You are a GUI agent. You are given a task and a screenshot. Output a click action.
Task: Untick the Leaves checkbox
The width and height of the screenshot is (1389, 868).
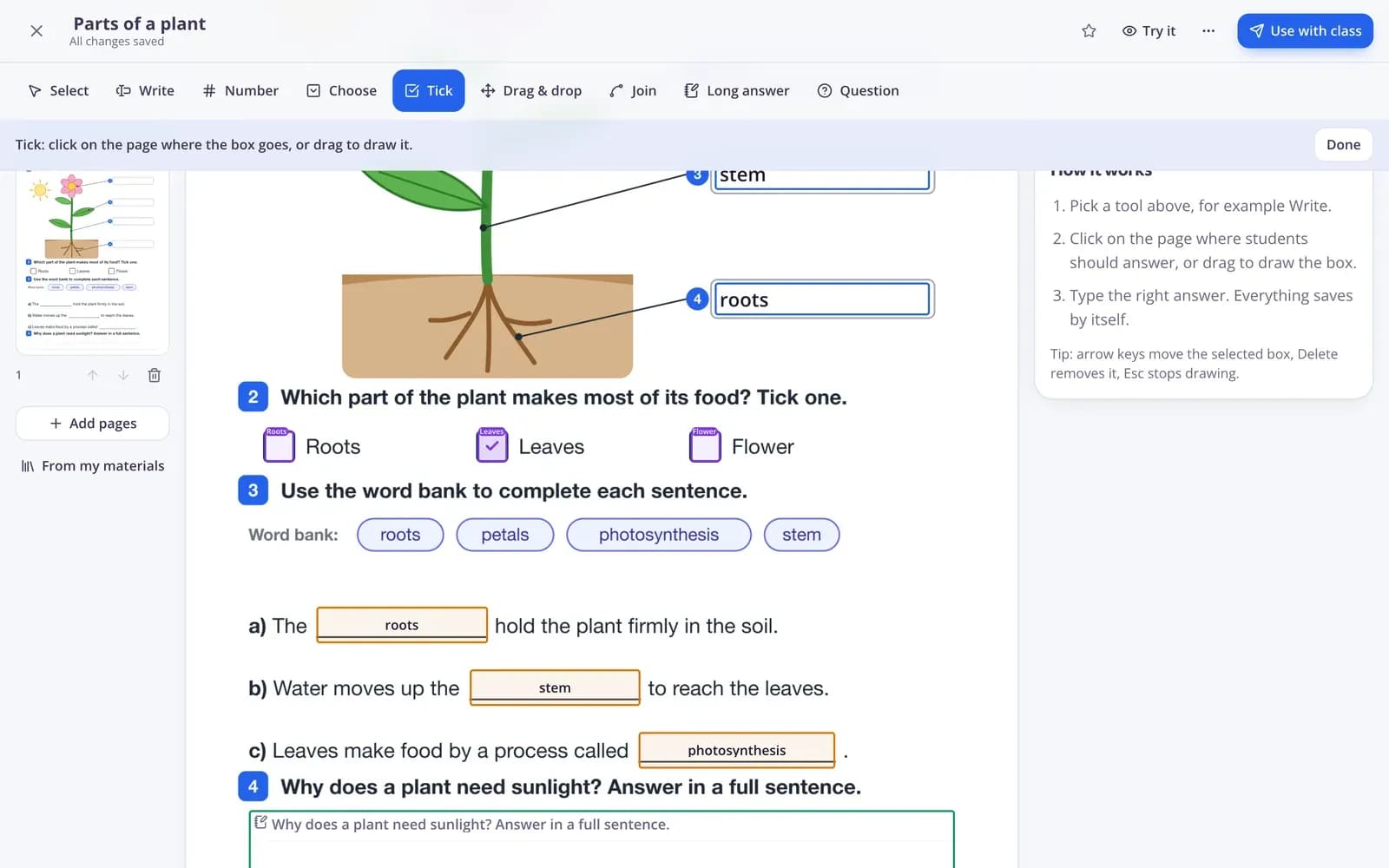pyautogui.click(x=491, y=446)
